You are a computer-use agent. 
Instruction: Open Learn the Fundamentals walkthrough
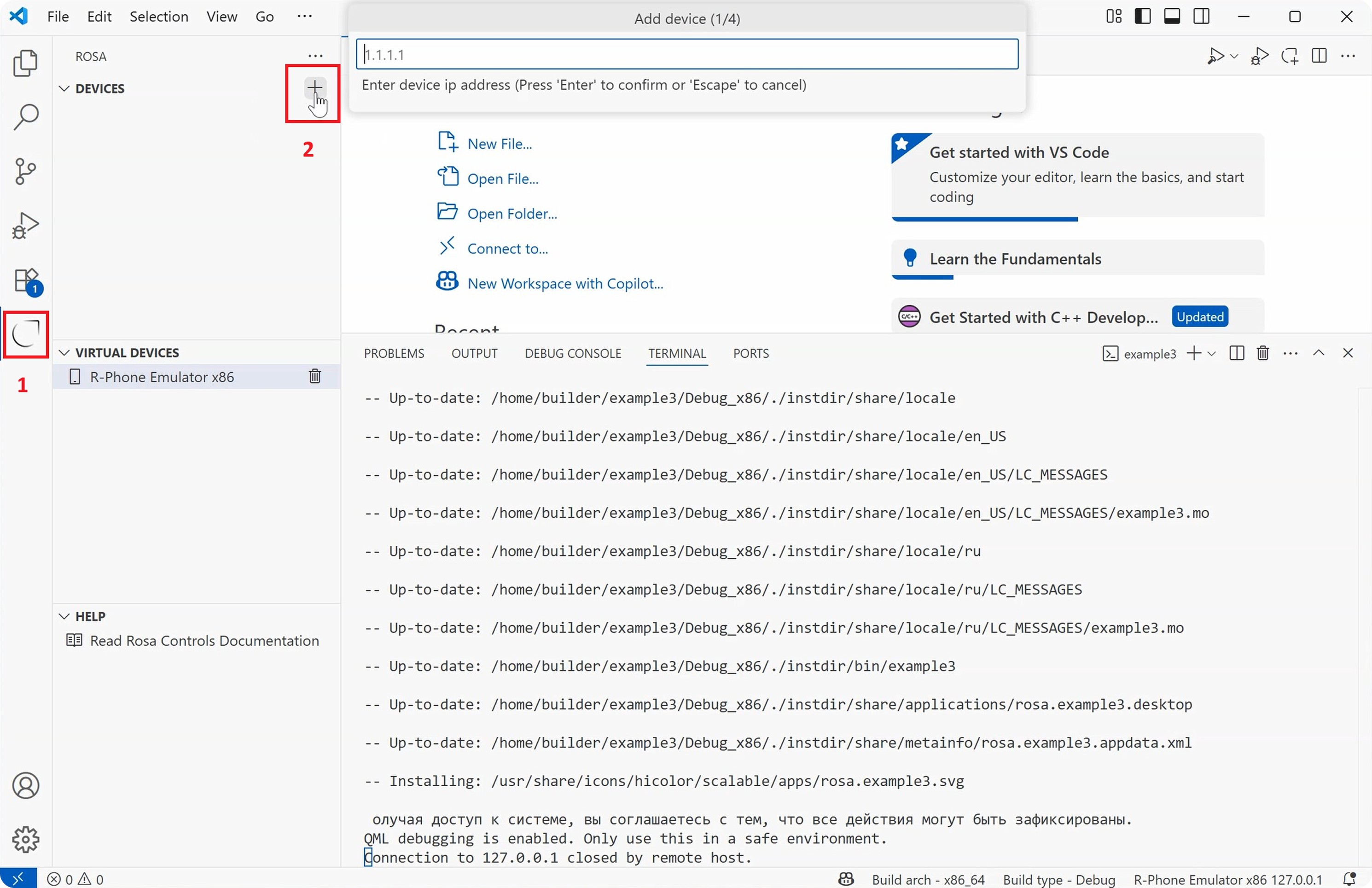1077,258
